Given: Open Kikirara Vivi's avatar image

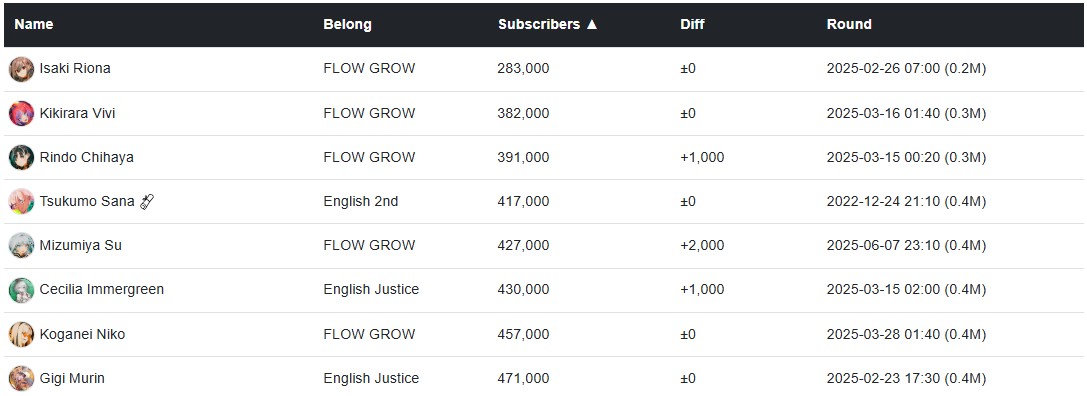Looking at the screenshot, I should coord(21,113).
